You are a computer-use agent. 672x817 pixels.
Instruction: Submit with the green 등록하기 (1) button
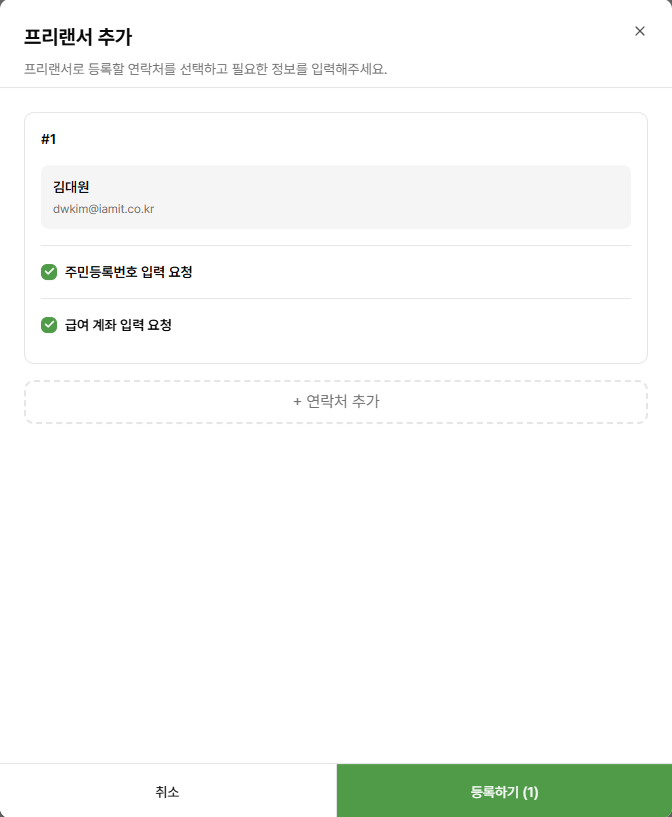click(504, 791)
